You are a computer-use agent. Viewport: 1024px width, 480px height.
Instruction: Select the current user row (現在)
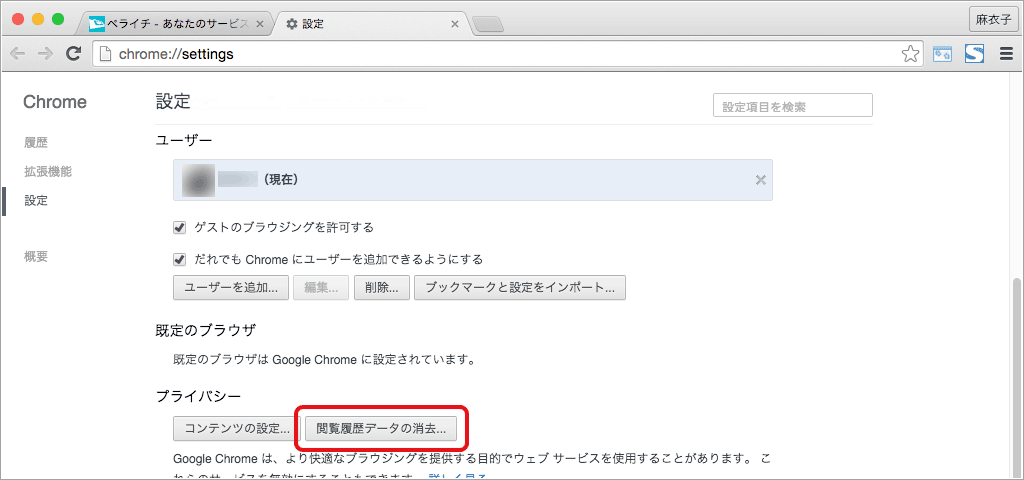[x=473, y=180]
